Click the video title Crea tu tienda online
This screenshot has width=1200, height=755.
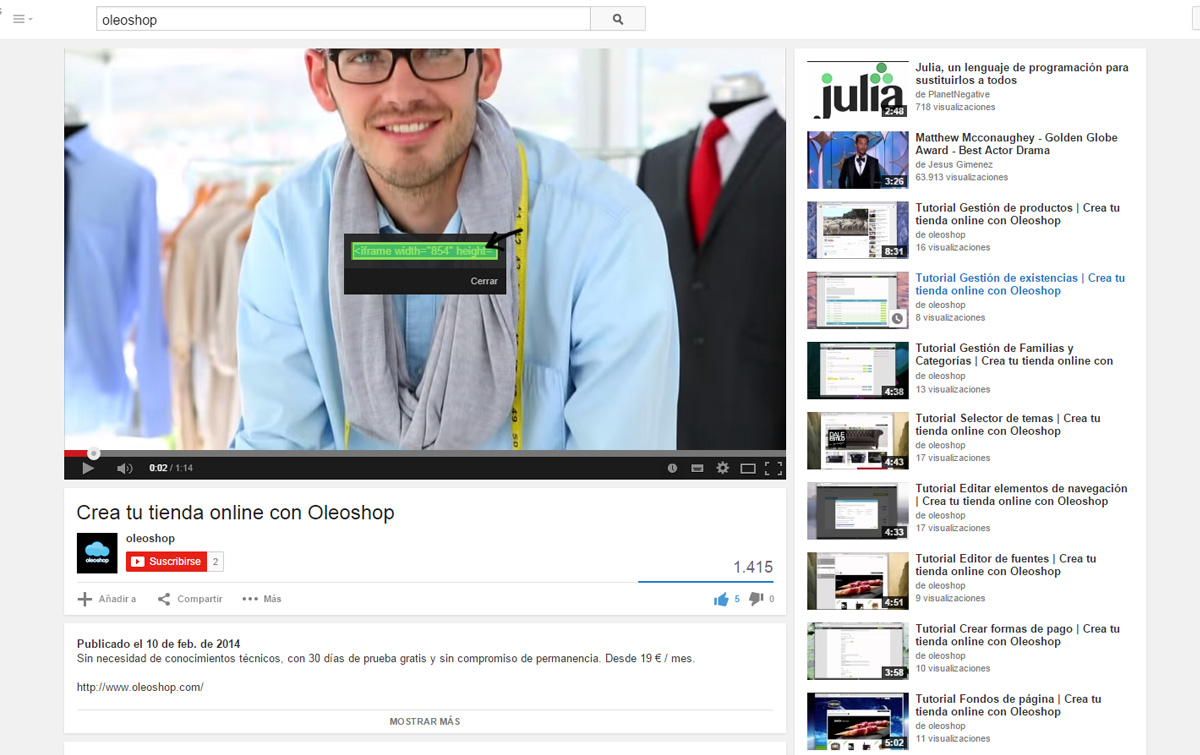pos(235,513)
